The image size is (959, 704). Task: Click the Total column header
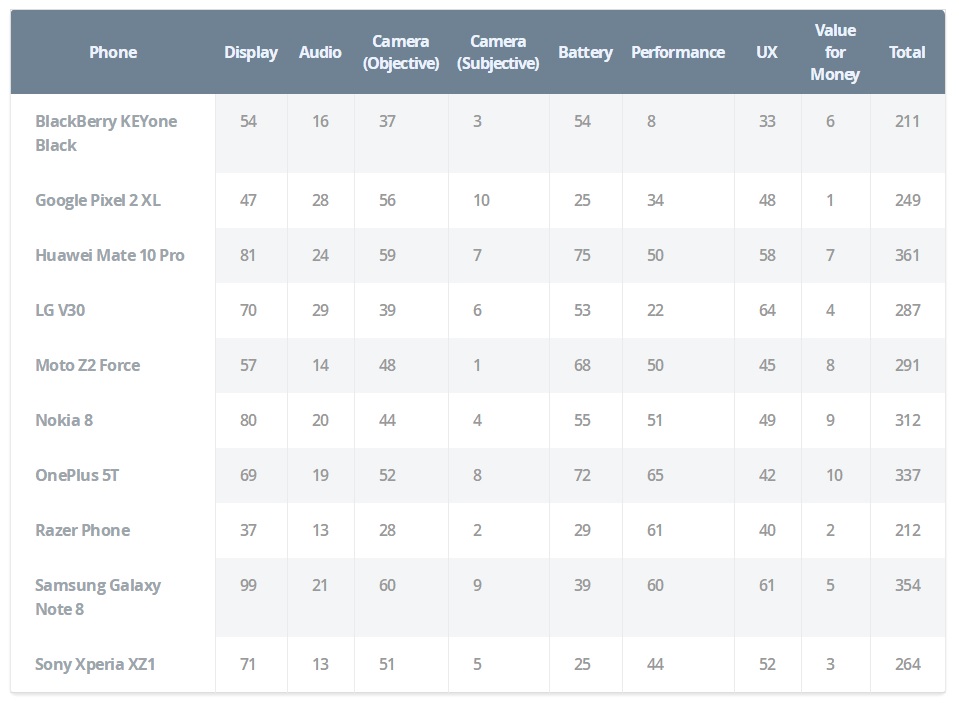pyautogui.click(x=907, y=52)
